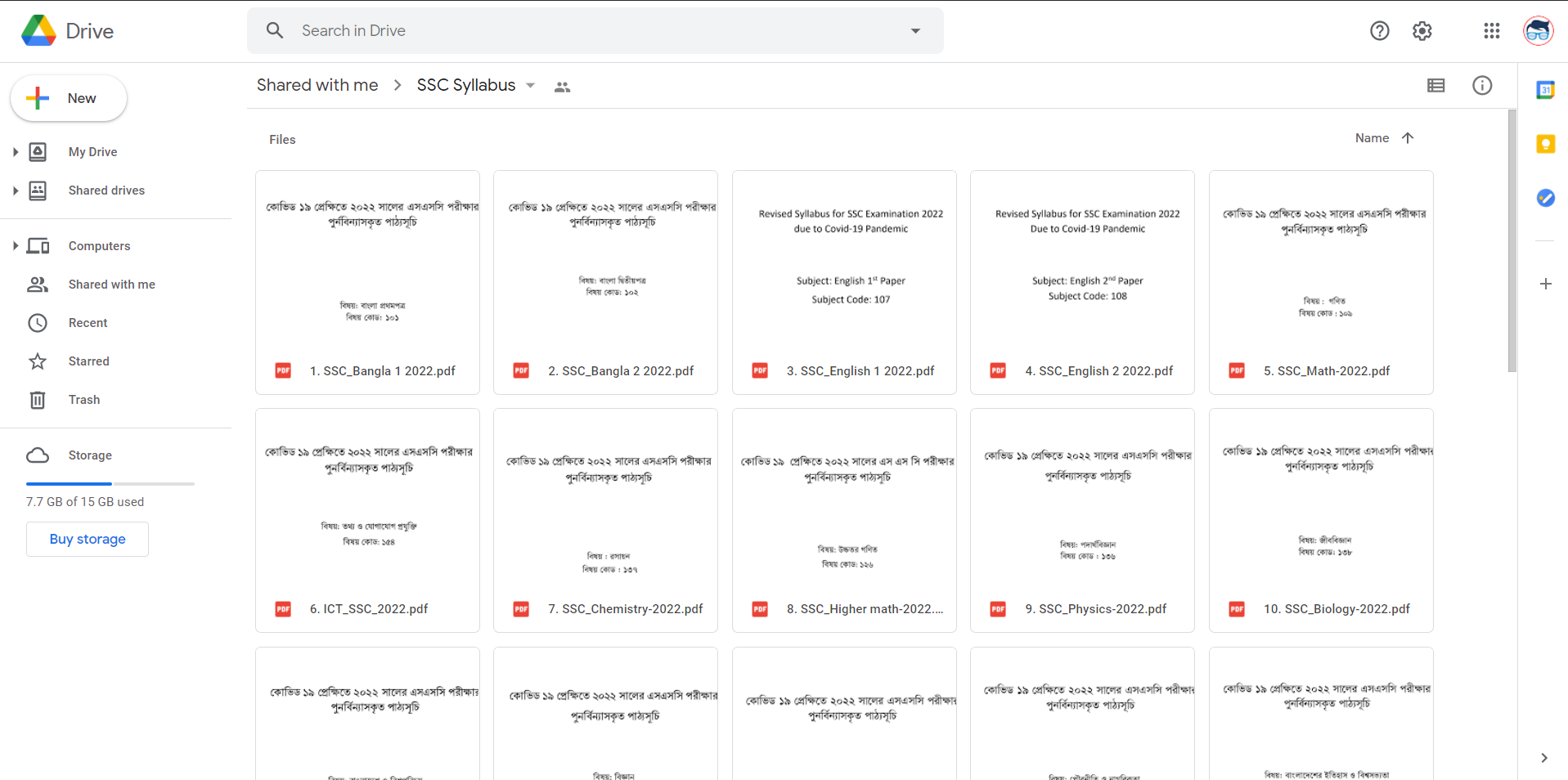Click the New button
This screenshot has width=1568, height=780.
pos(69,98)
